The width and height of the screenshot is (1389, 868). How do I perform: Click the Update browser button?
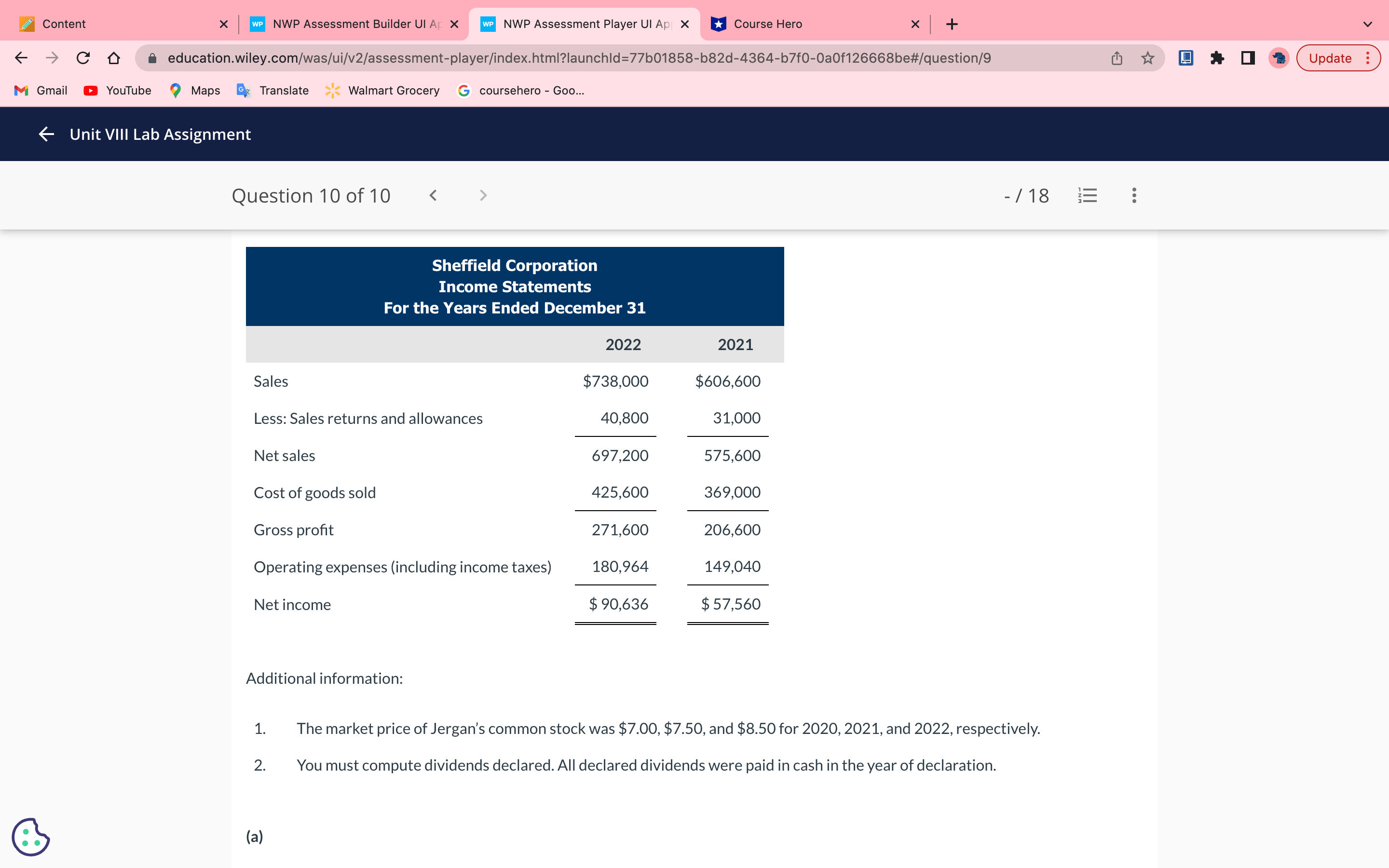click(1330, 57)
